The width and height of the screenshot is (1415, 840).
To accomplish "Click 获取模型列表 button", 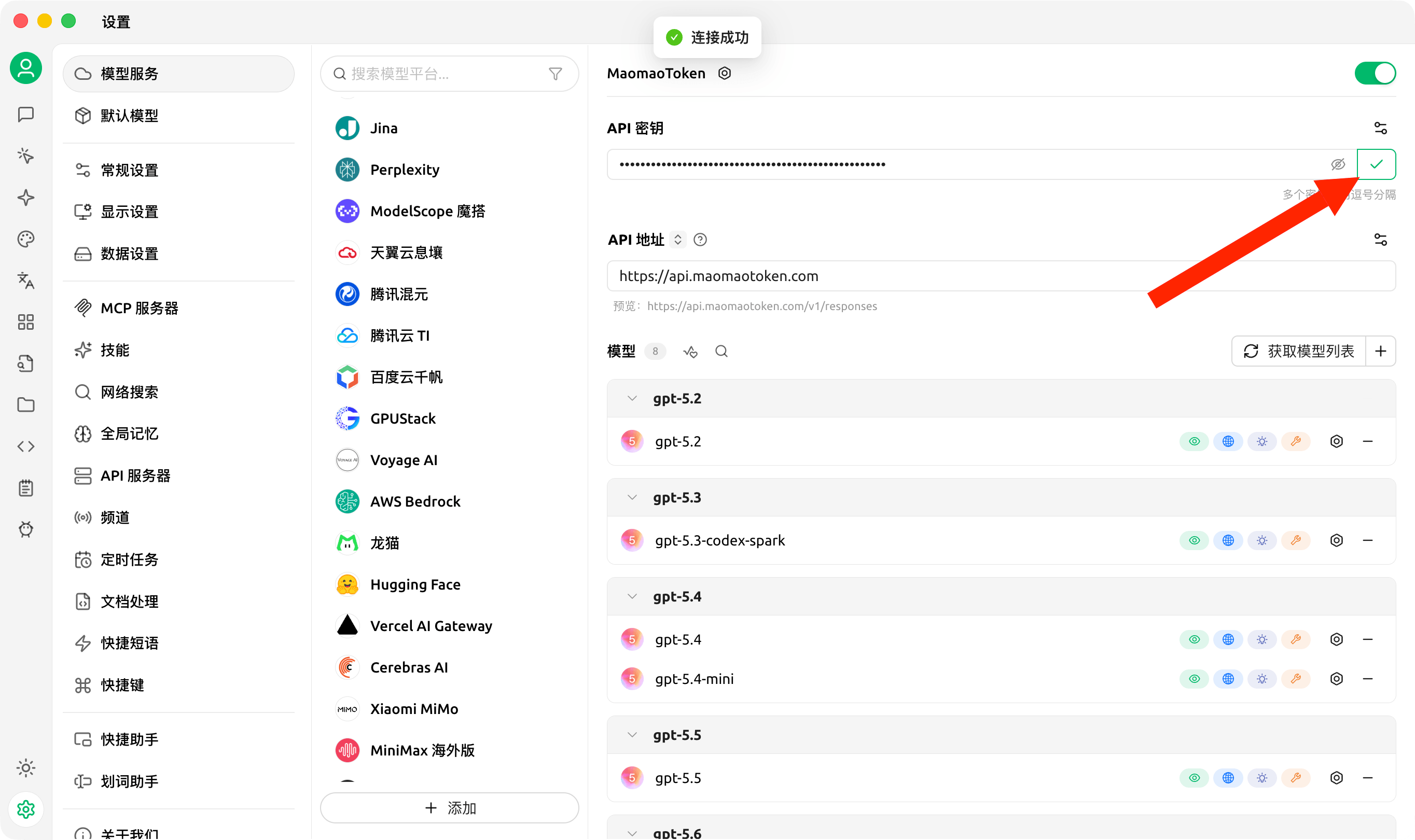I will (x=1299, y=352).
